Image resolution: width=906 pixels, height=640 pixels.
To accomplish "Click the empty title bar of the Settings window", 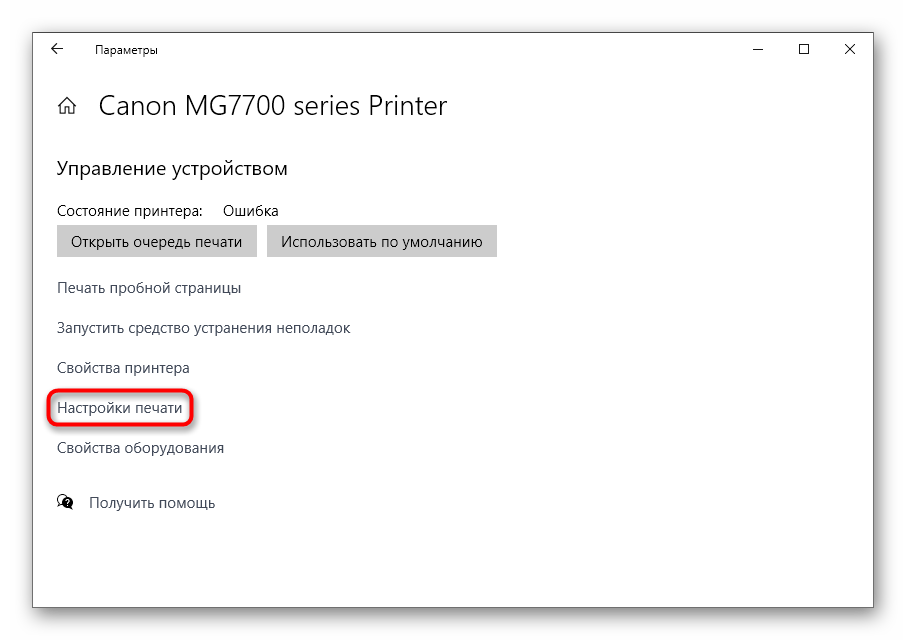I will pos(450,49).
